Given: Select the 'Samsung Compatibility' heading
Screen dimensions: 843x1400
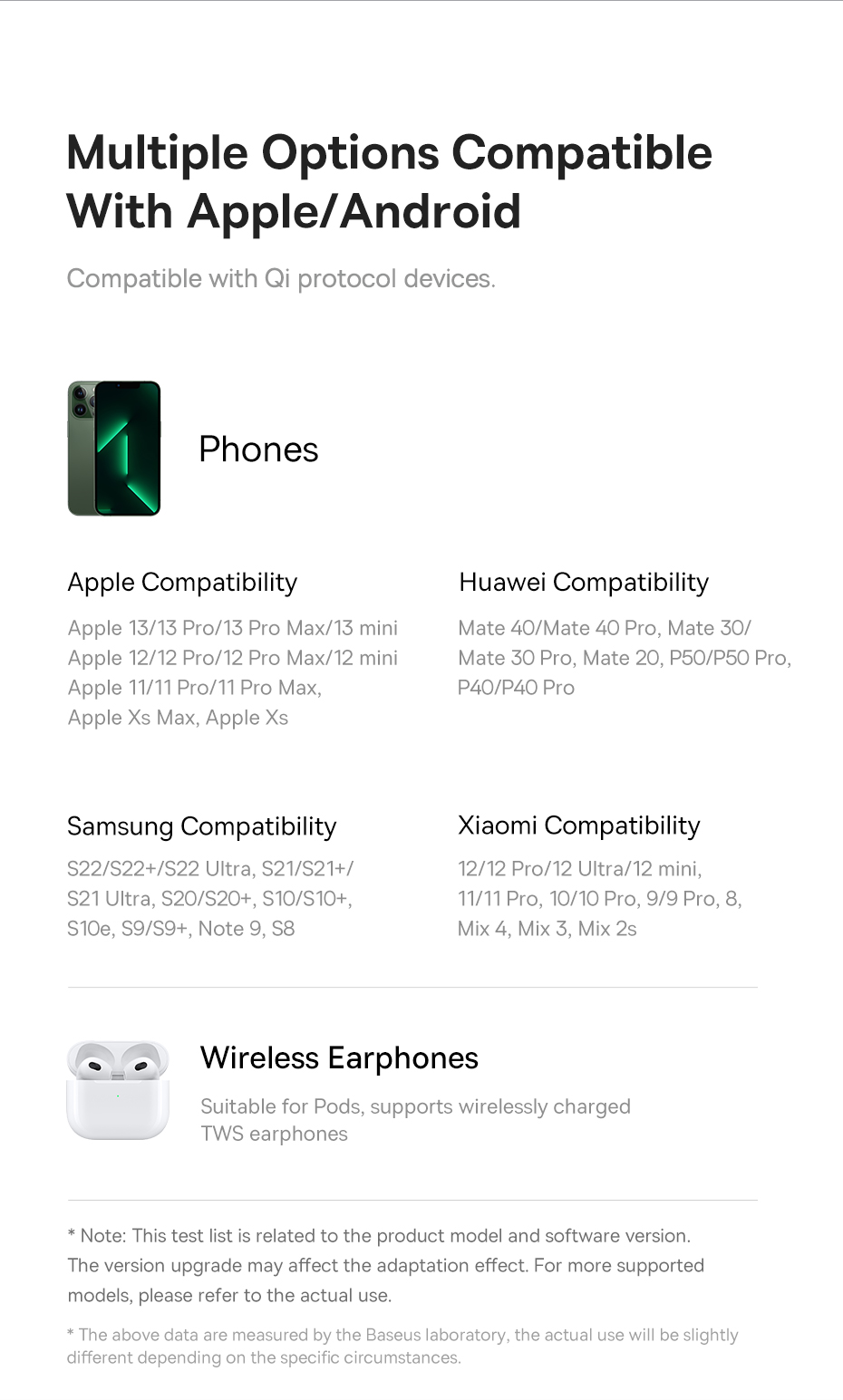Looking at the screenshot, I should 201,826.
